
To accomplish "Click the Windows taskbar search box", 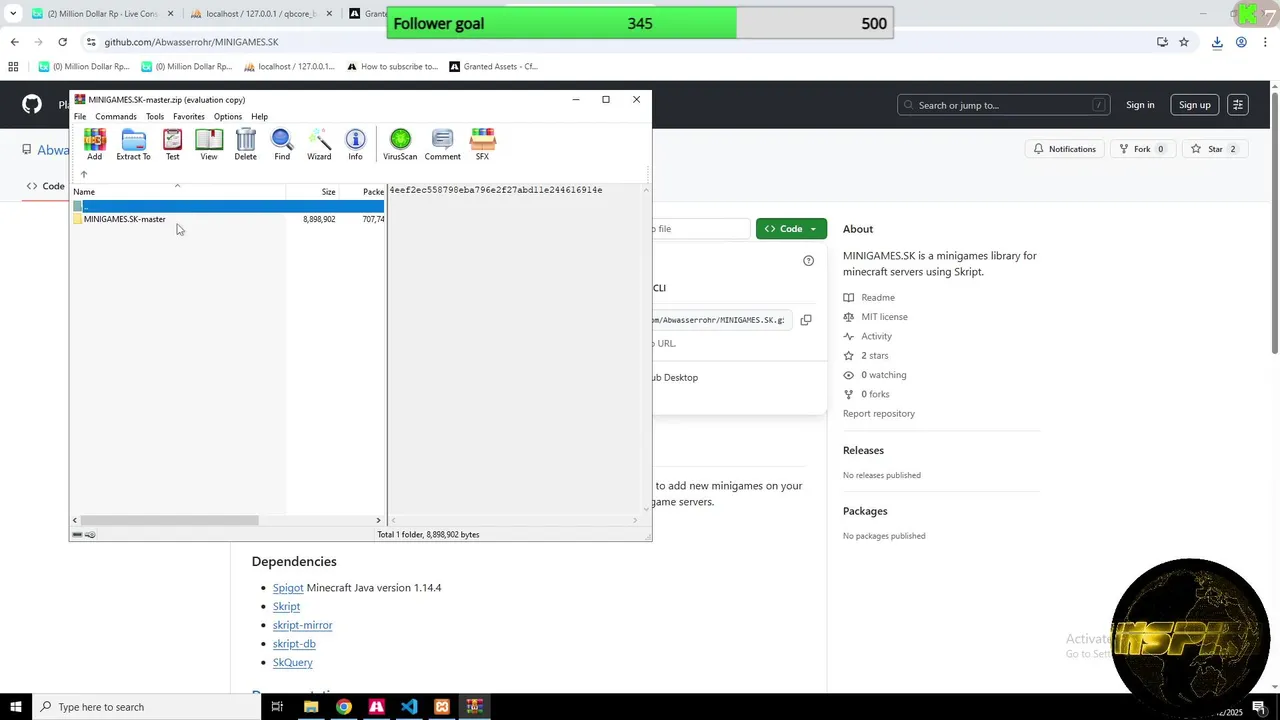I will [x=146, y=707].
